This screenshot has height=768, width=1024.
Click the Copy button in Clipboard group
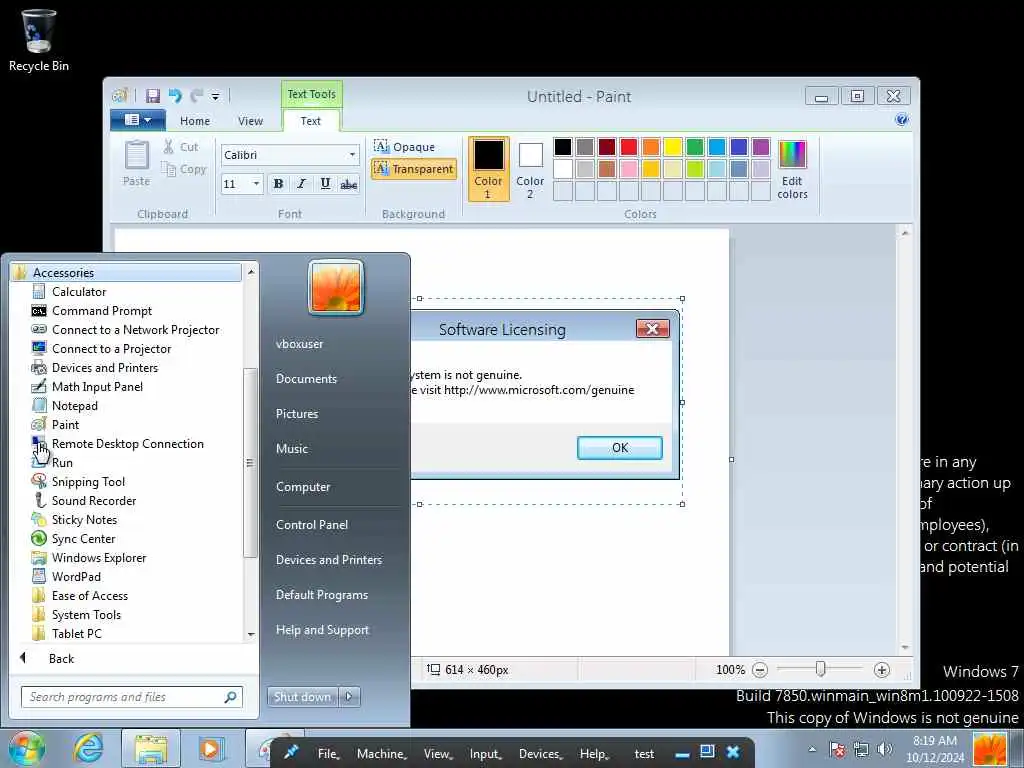(x=184, y=169)
